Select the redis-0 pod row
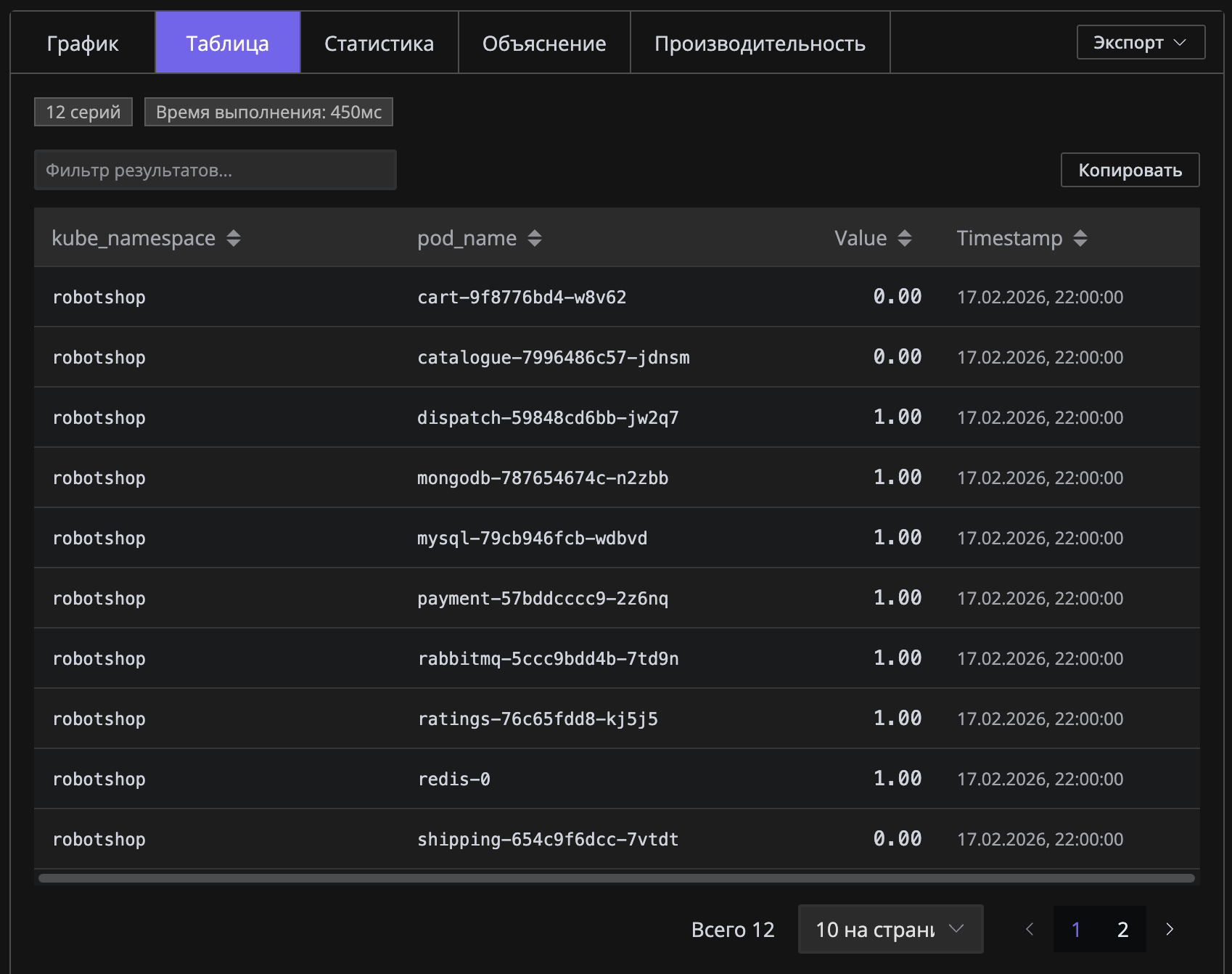This screenshot has width=1232, height=974. point(453,779)
